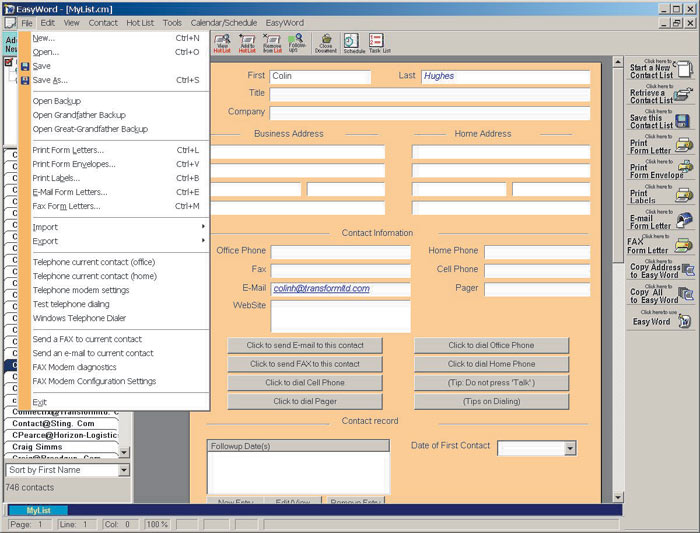The height and width of the screenshot is (533, 700).
Task: Open the Sort by First Name dropdown
Action: click(x=124, y=470)
